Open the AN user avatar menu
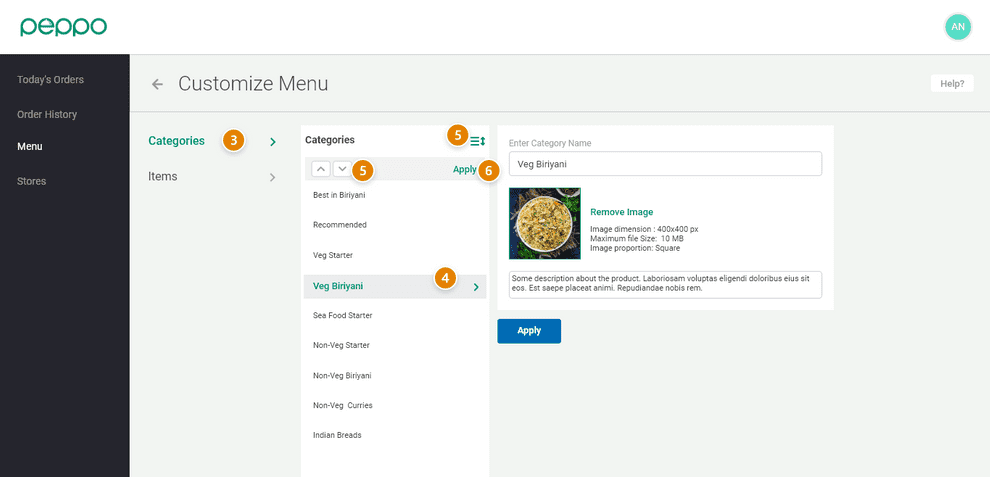This screenshot has width=990, height=477. (x=957, y=27)
